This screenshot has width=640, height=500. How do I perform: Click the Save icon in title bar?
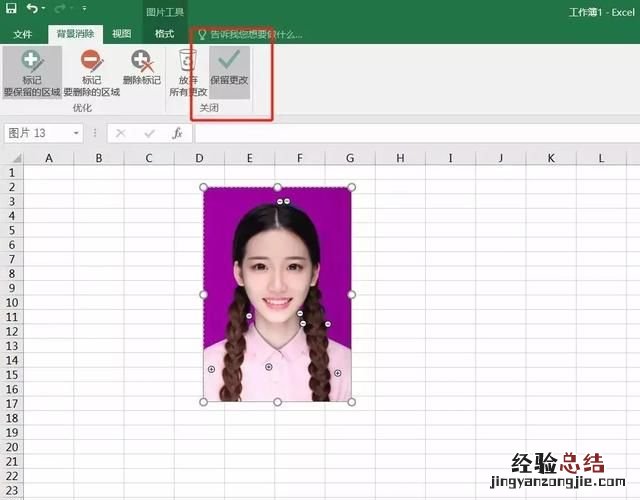[x=10, y=9]
